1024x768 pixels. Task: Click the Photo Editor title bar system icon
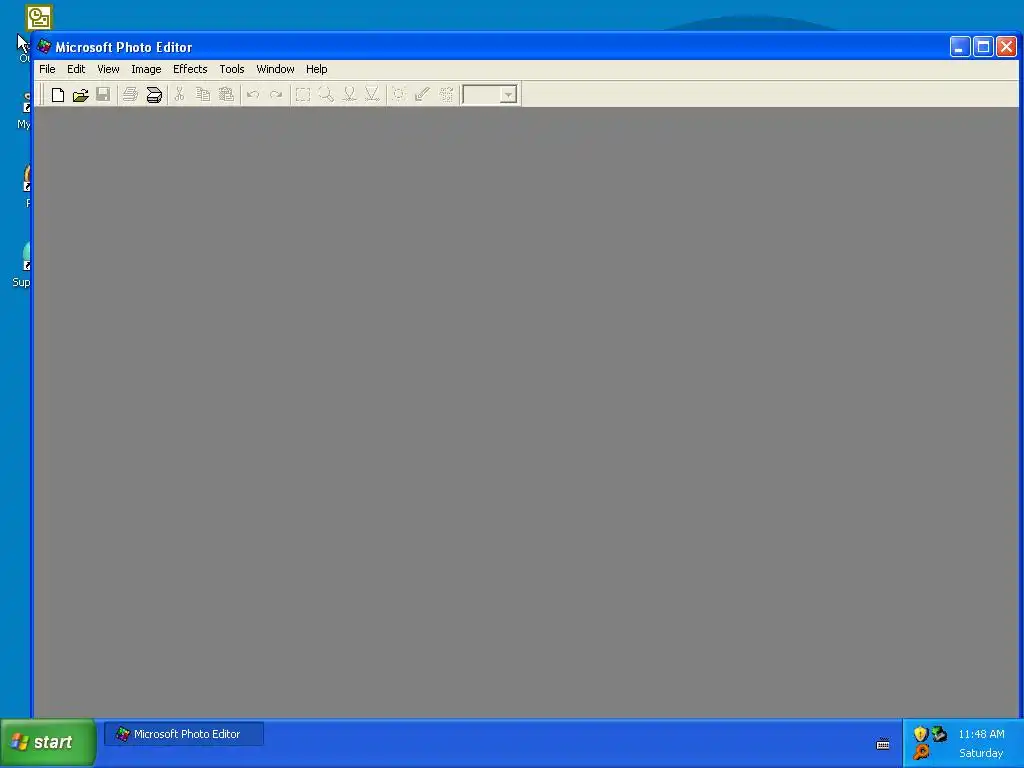tap(44, 46)
